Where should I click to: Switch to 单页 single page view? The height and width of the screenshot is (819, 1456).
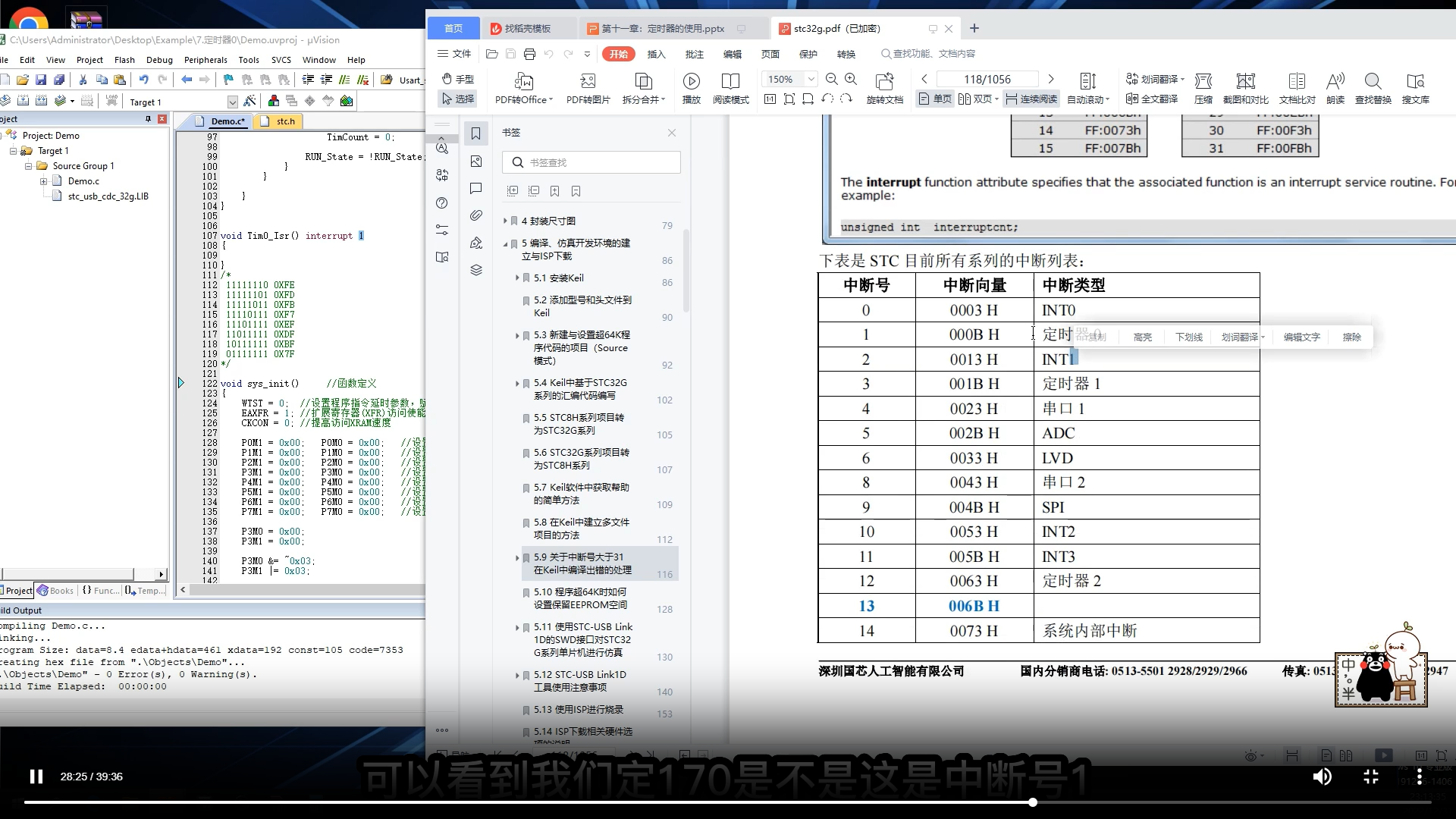934,99
